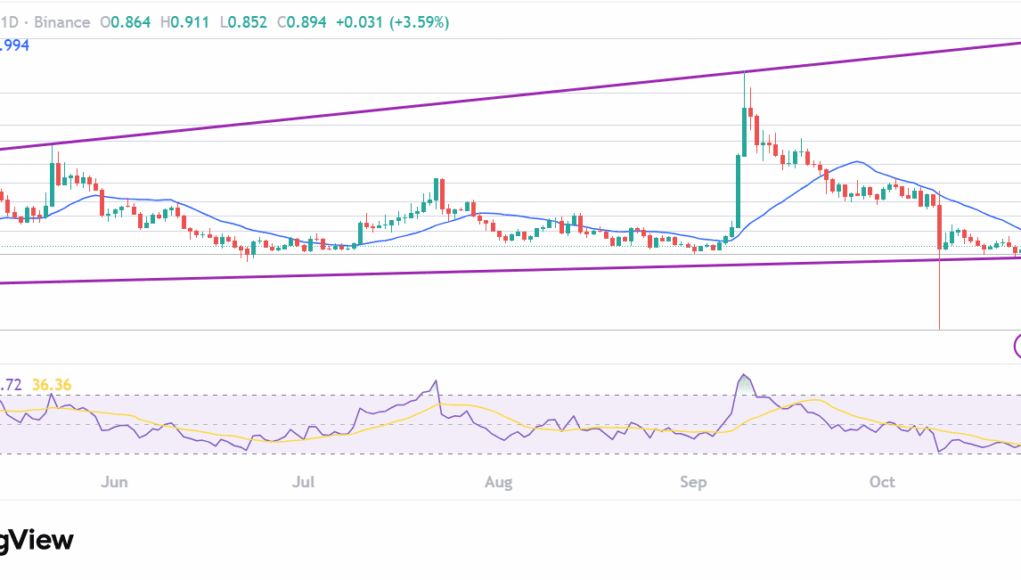Select the Jul label on time axis
1021x580 pixels.
pyautogui.click(x=303, y=483)
